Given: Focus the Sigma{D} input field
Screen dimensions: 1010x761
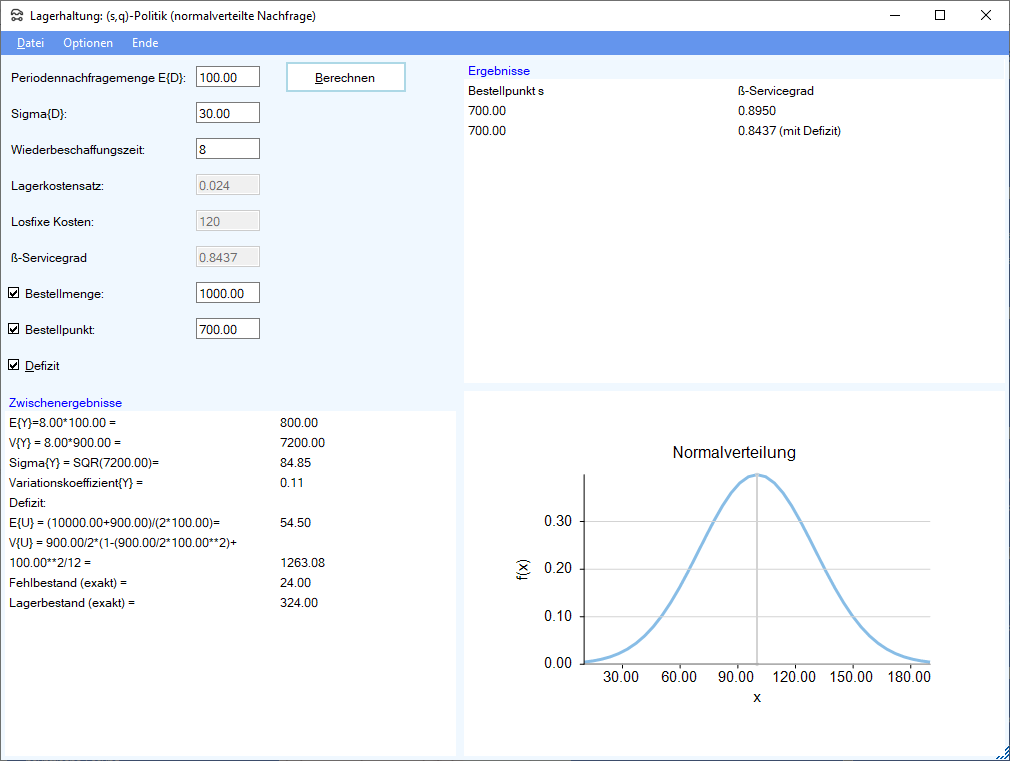Looking at the screenshot, I should 227,113.
